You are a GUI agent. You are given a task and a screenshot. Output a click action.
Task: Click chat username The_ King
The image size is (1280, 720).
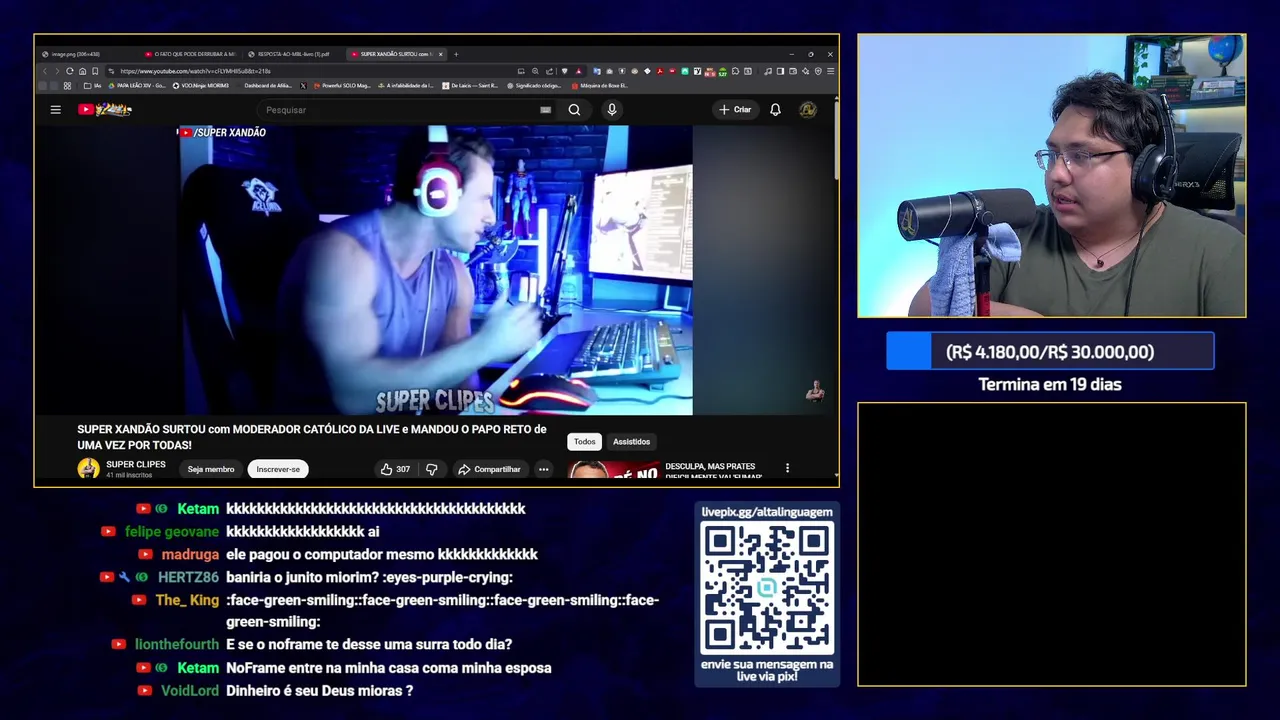coord(187,600)
